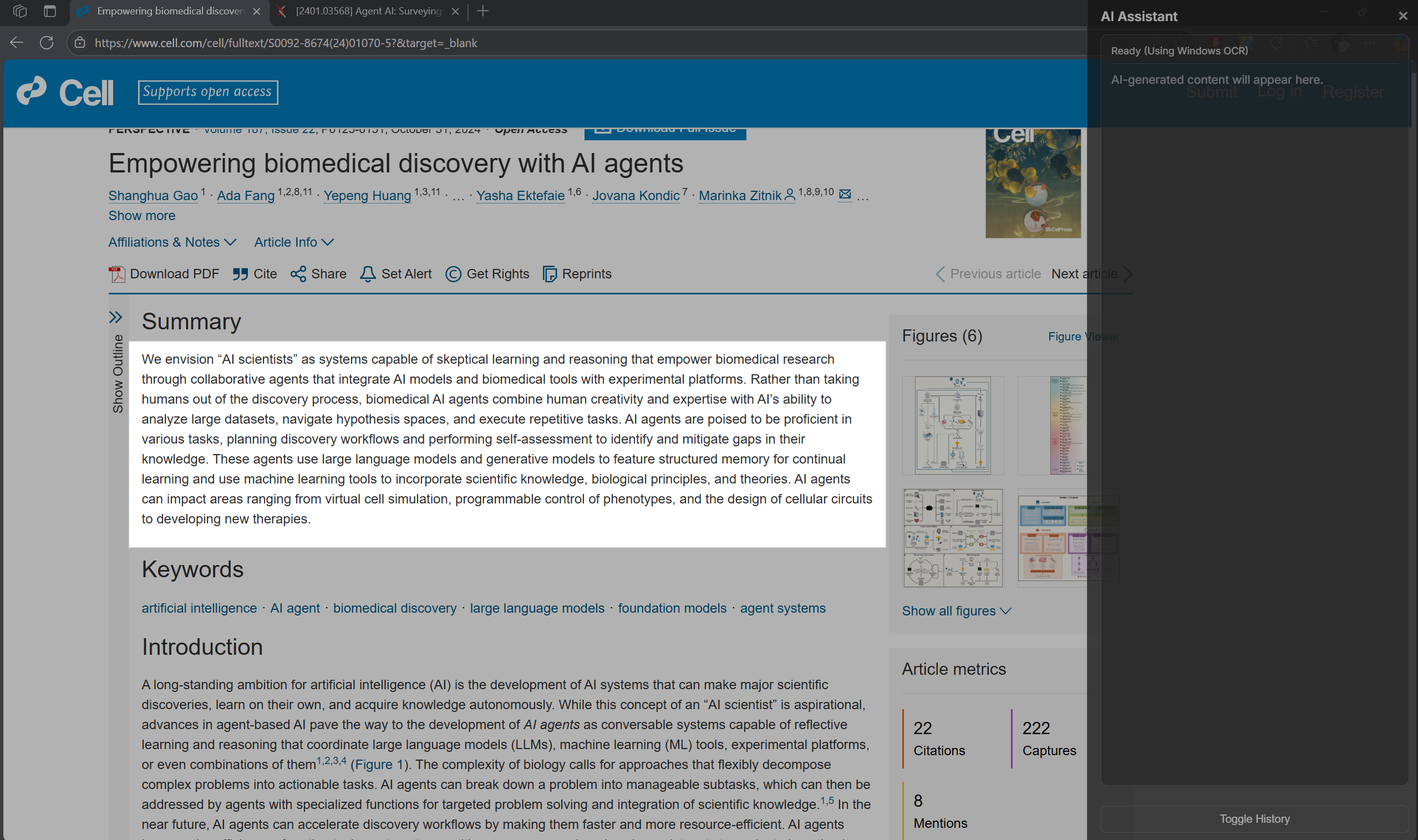
Task: Click the Download PDF icon
Action: (x=116, y=274)
